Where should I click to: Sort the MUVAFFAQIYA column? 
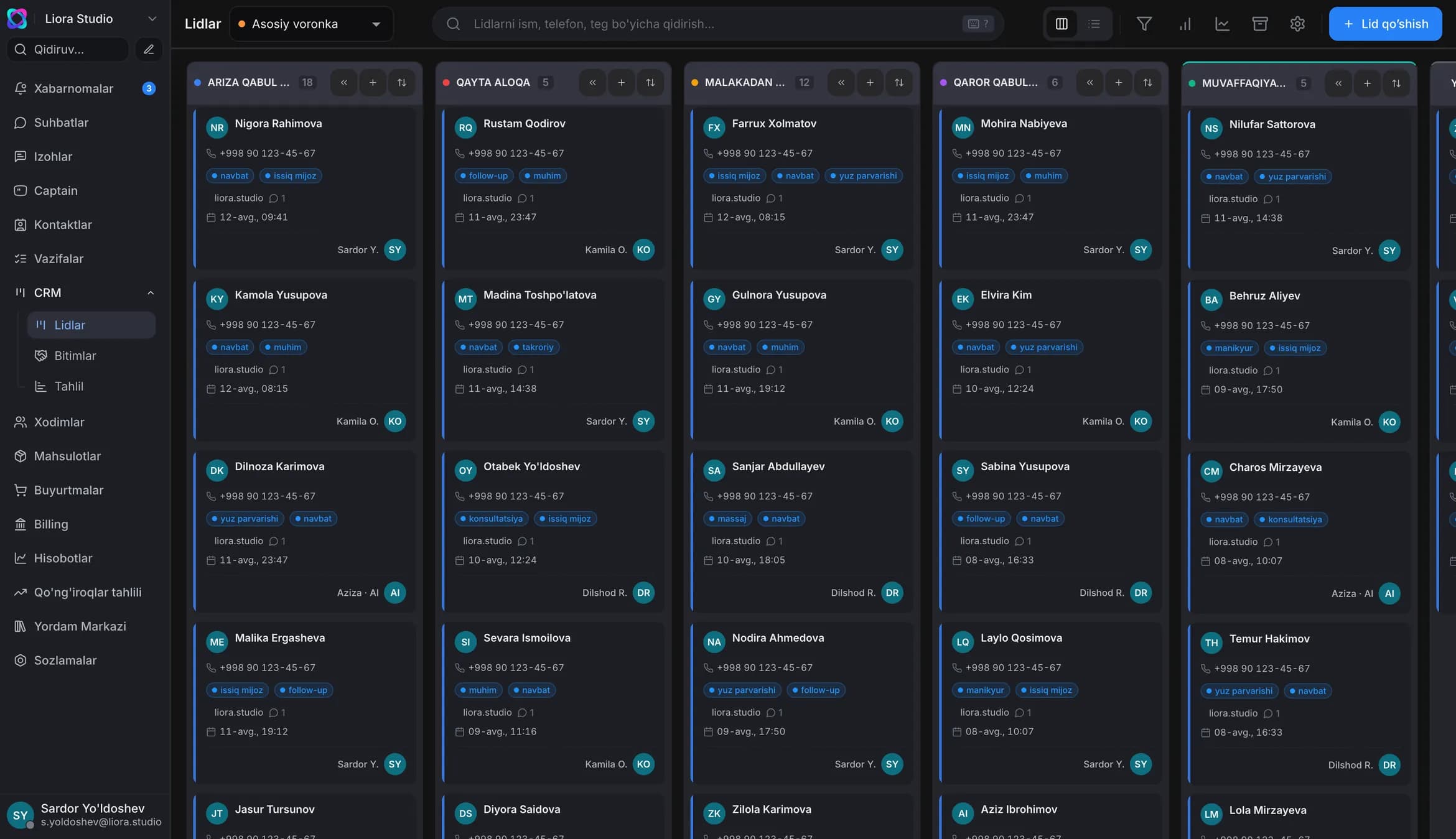point(1396,83)
